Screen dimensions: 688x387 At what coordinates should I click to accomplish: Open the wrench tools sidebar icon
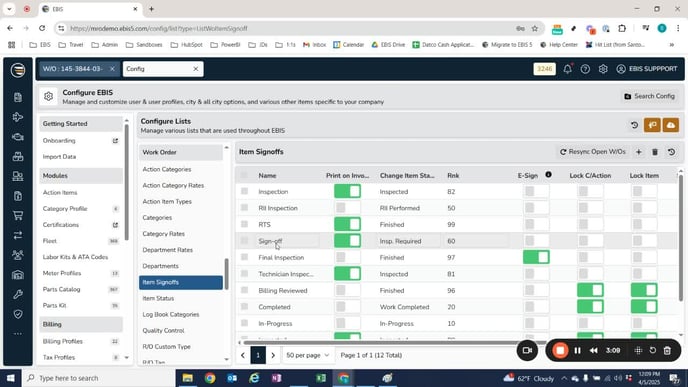[x=18, y=294]
